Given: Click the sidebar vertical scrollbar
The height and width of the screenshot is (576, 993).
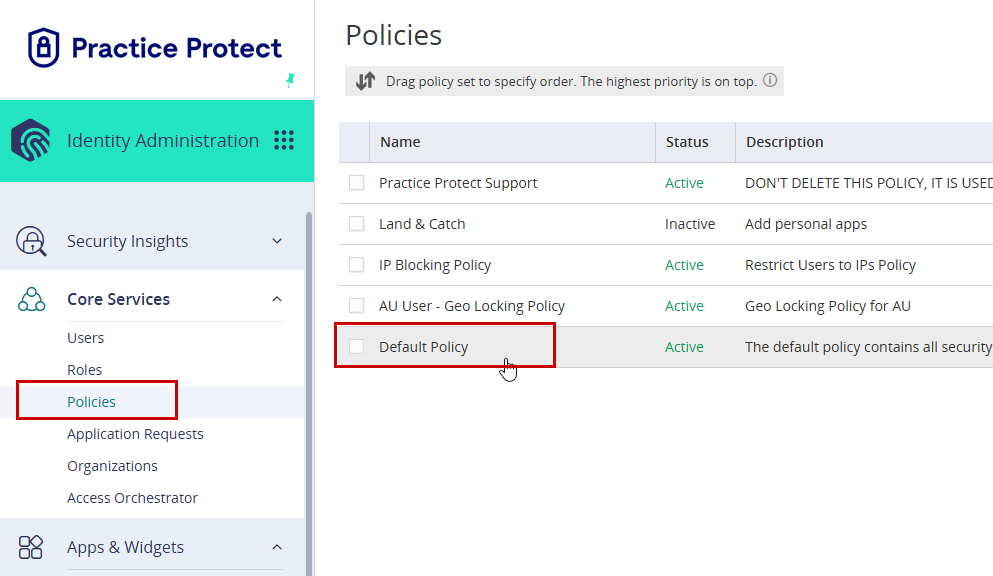Looking at the screenshot, I should 309,394.
